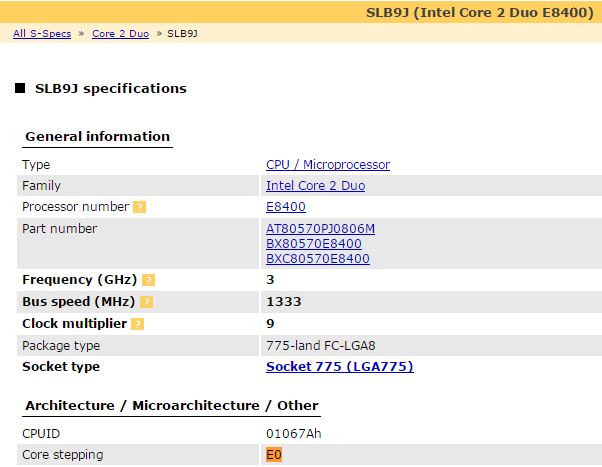Click the CPUID value 01067Ah
This screenshot has width=602, height=467.
click(x=294, y=434)
